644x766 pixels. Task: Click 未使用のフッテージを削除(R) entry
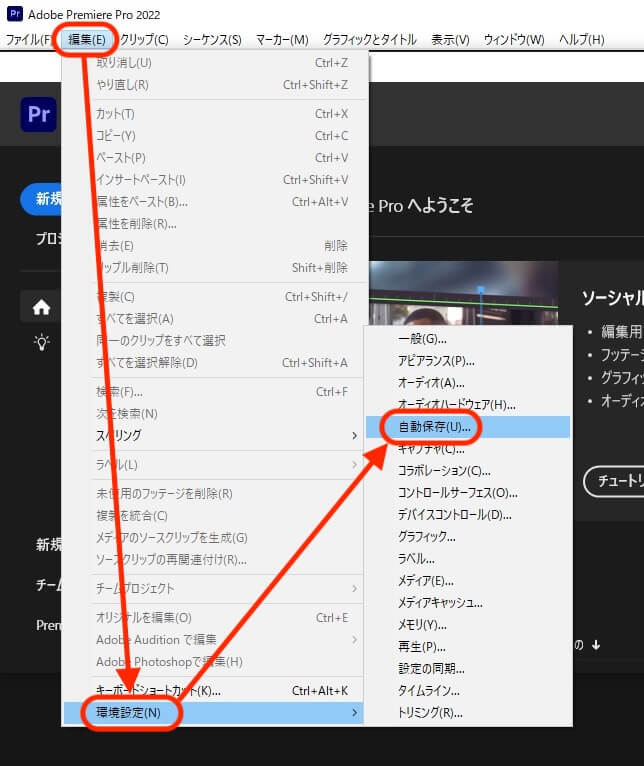214,493
